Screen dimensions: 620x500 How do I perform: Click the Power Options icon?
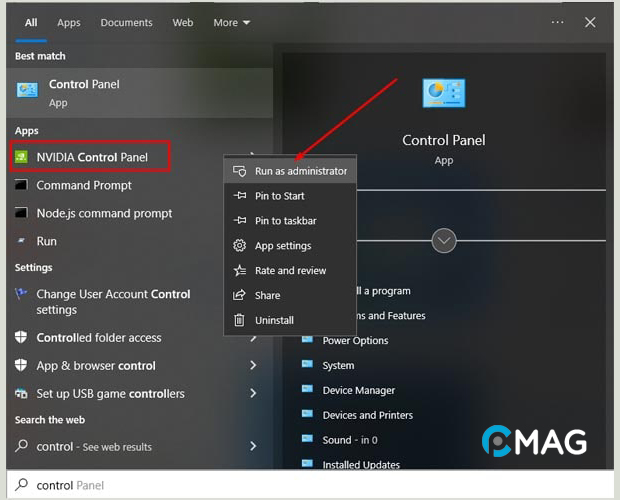[307, 340]
